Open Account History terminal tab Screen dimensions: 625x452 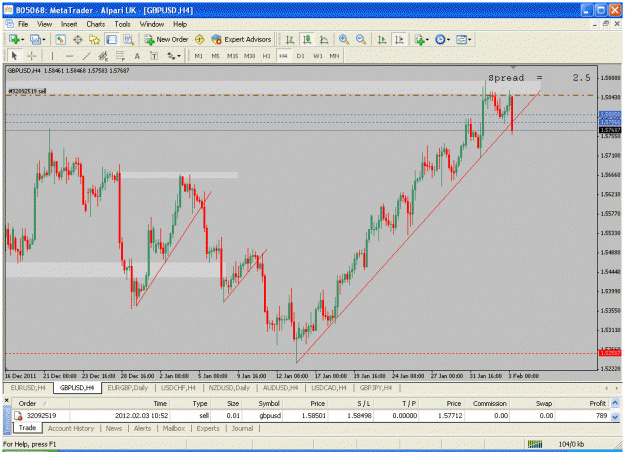click(x=71, y=428)
